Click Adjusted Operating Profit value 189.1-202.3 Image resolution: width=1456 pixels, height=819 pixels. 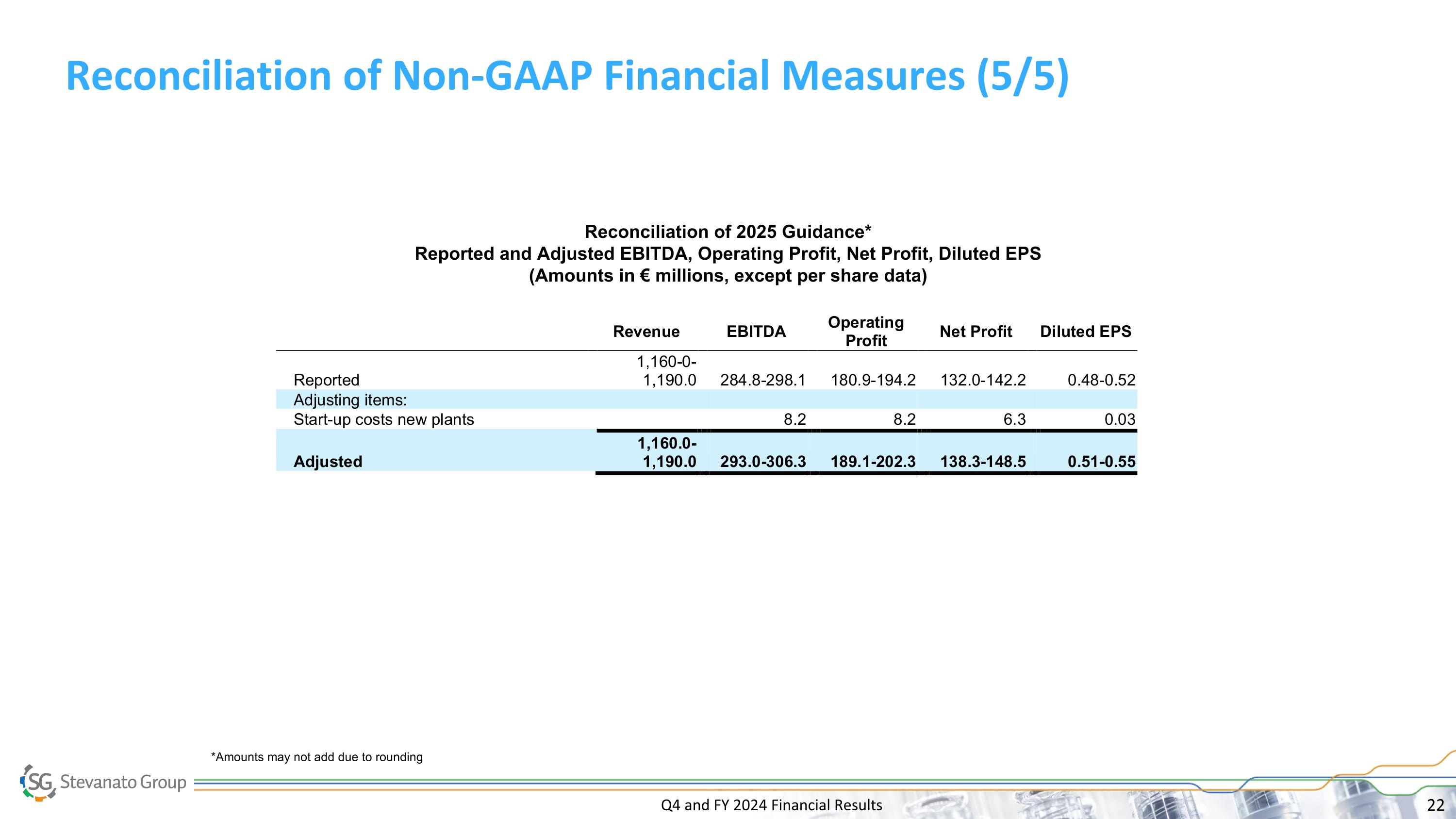(873, 462)
